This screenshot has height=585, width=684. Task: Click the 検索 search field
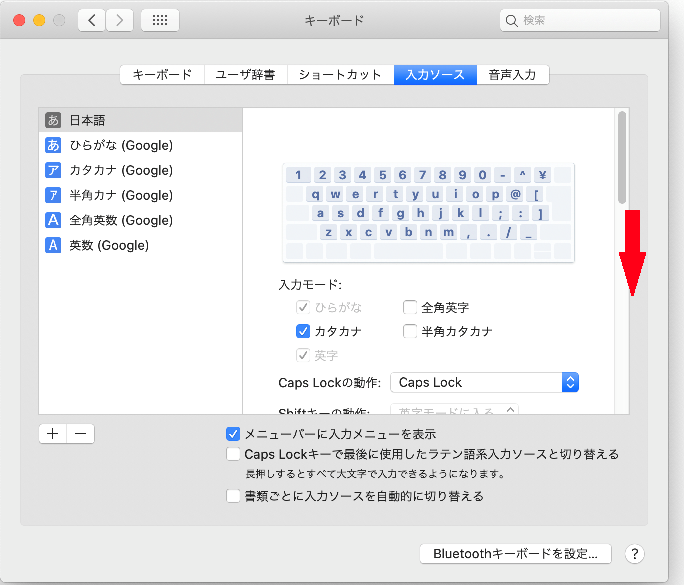[x=579, y=20]
